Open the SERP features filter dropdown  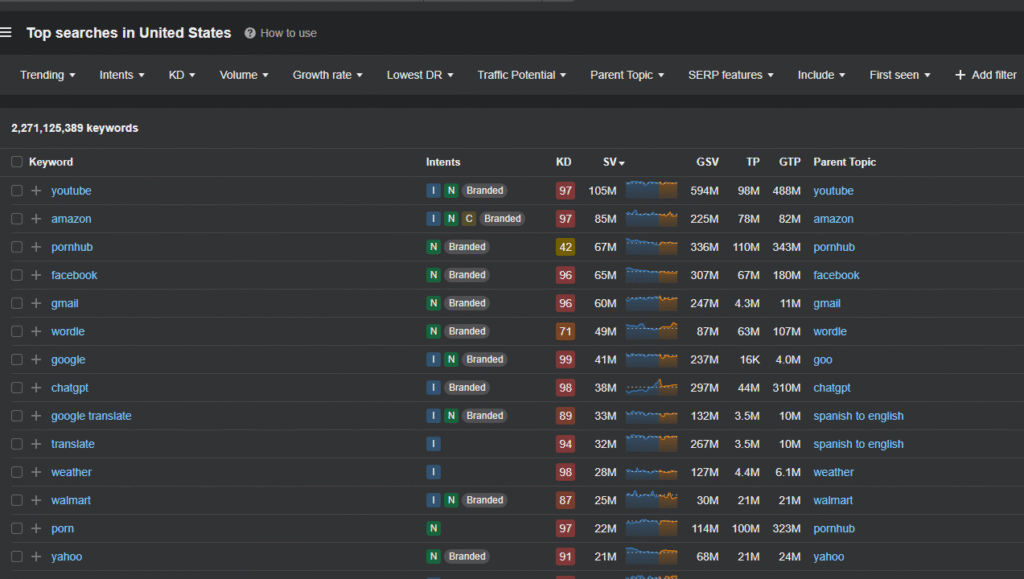[x=731, y=75]
